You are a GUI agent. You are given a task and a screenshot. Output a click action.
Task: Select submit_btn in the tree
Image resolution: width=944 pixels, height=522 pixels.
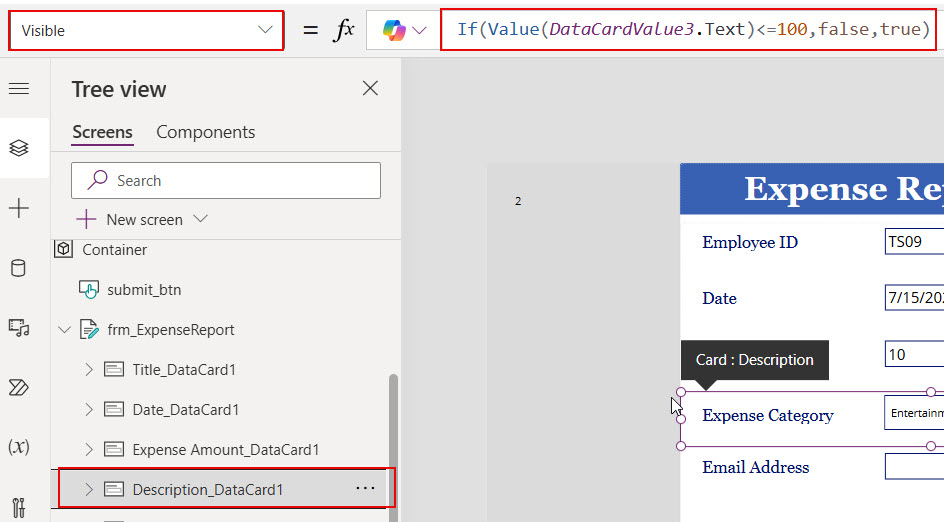pyautogui.click(x=144, y=290)
